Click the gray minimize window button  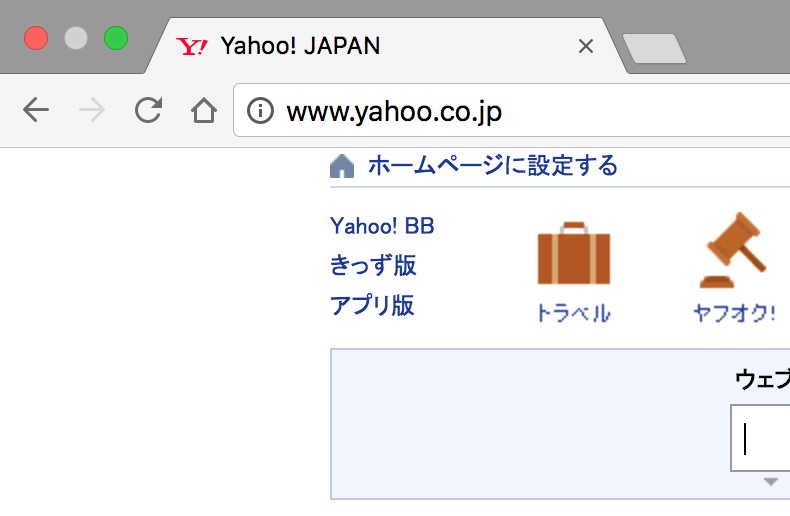pos(76,38)
